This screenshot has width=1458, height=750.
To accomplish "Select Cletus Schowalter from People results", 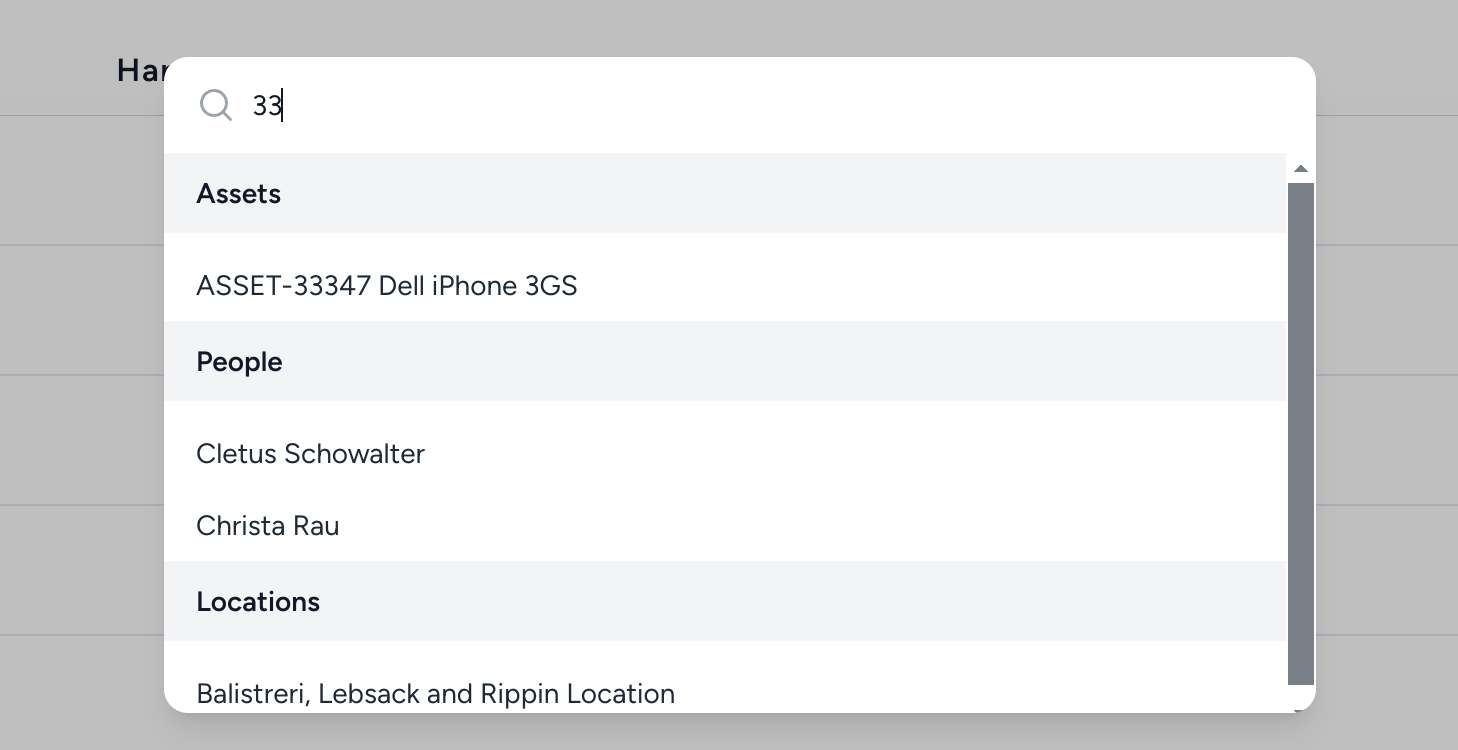I will click(725, 453).
